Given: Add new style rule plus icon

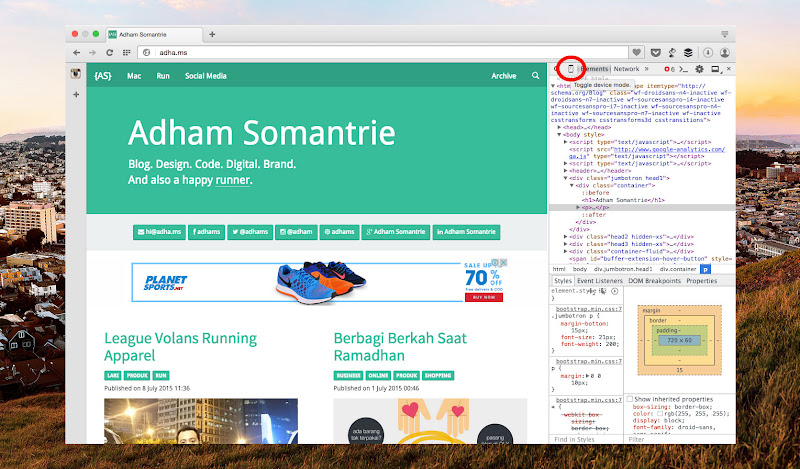Looking at the screenshot, I should 591,291.
